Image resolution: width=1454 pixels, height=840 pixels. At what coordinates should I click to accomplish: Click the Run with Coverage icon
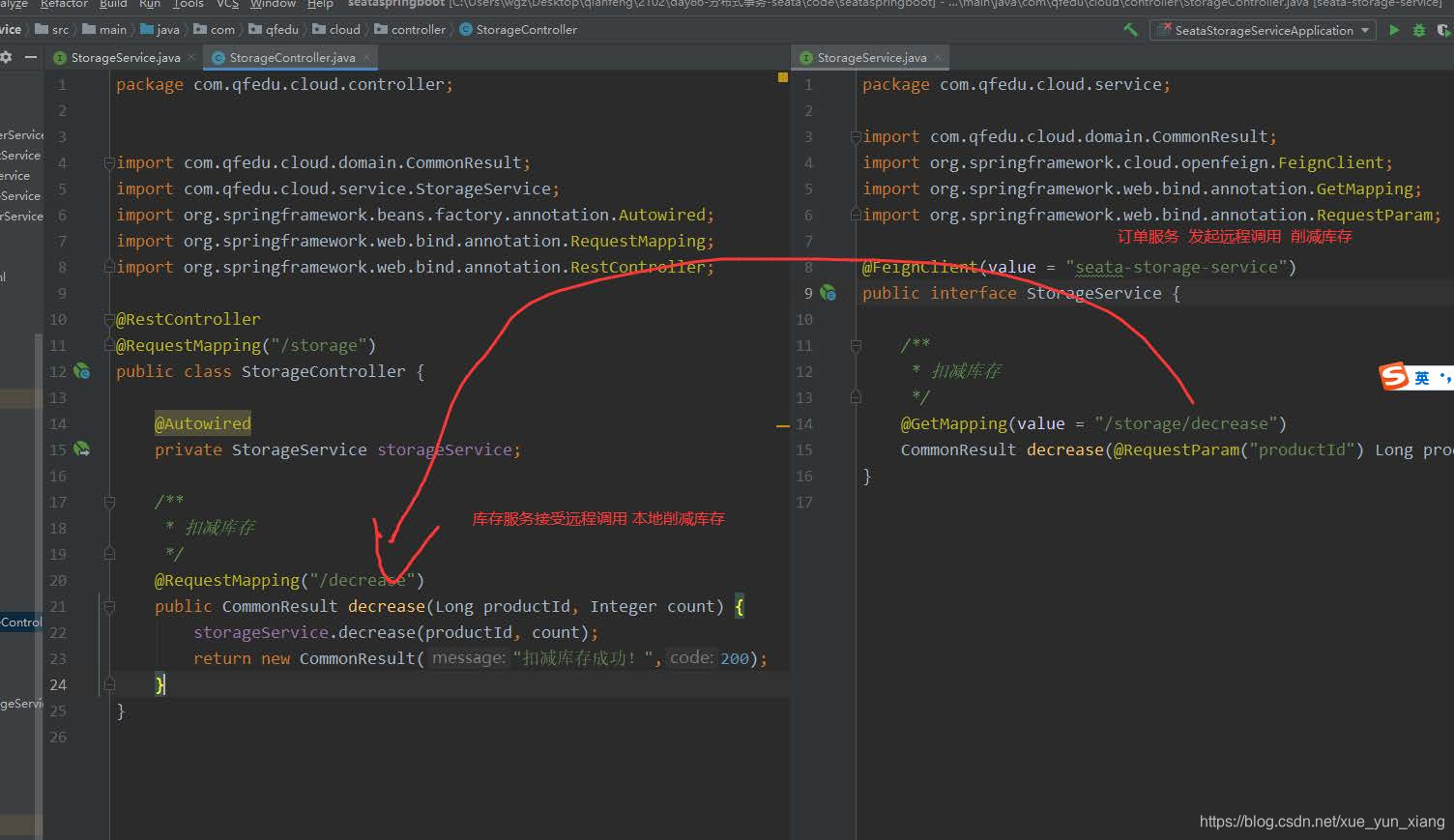click(1445, 30)
